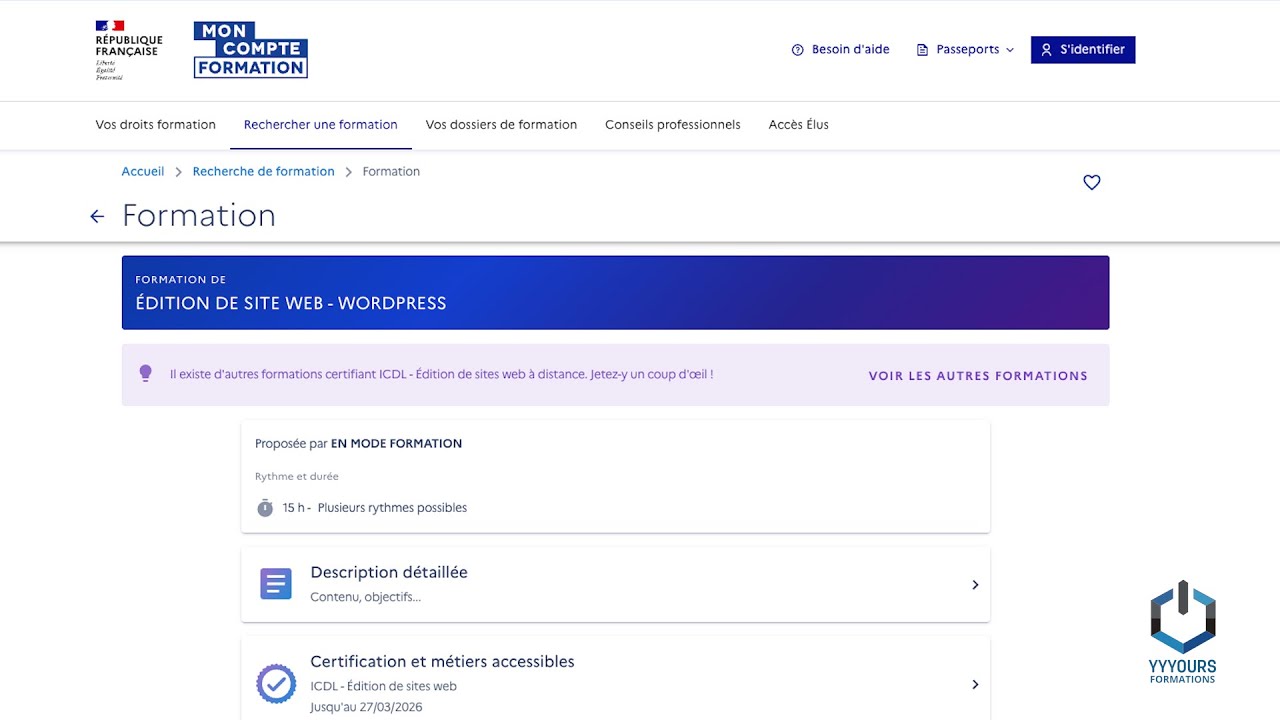Click the S'identifier button

pyautogui.click(x=1083, y=49)
